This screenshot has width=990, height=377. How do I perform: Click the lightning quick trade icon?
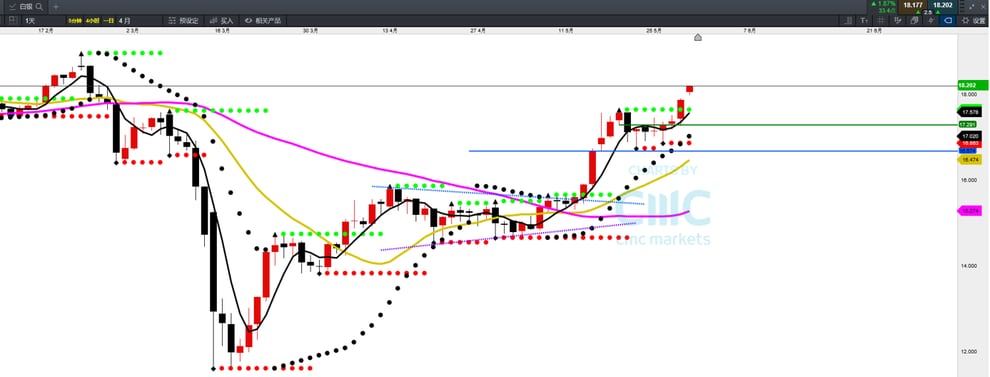[931, 20]
